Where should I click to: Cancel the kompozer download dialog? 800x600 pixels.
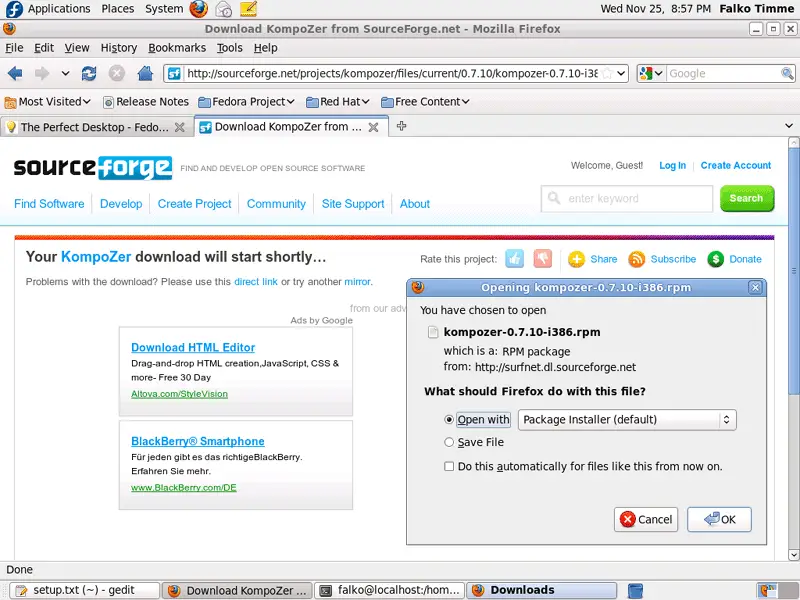tap(646, 519)
